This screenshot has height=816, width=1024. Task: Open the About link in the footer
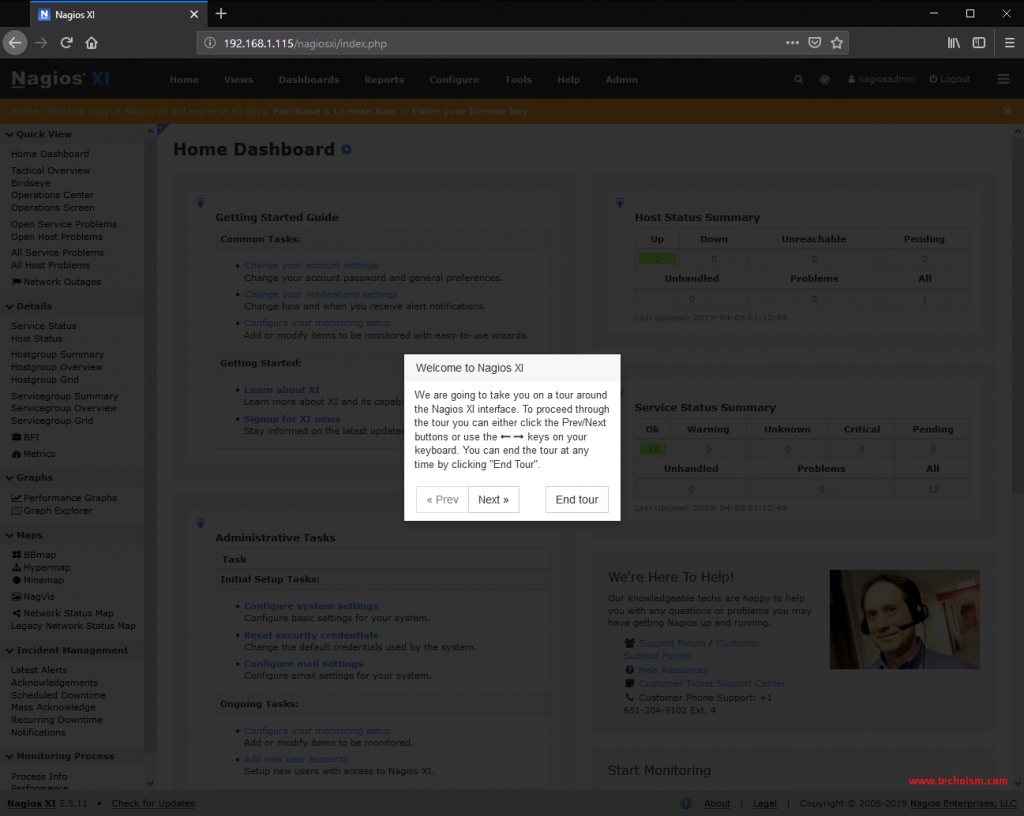pos(716,804)
